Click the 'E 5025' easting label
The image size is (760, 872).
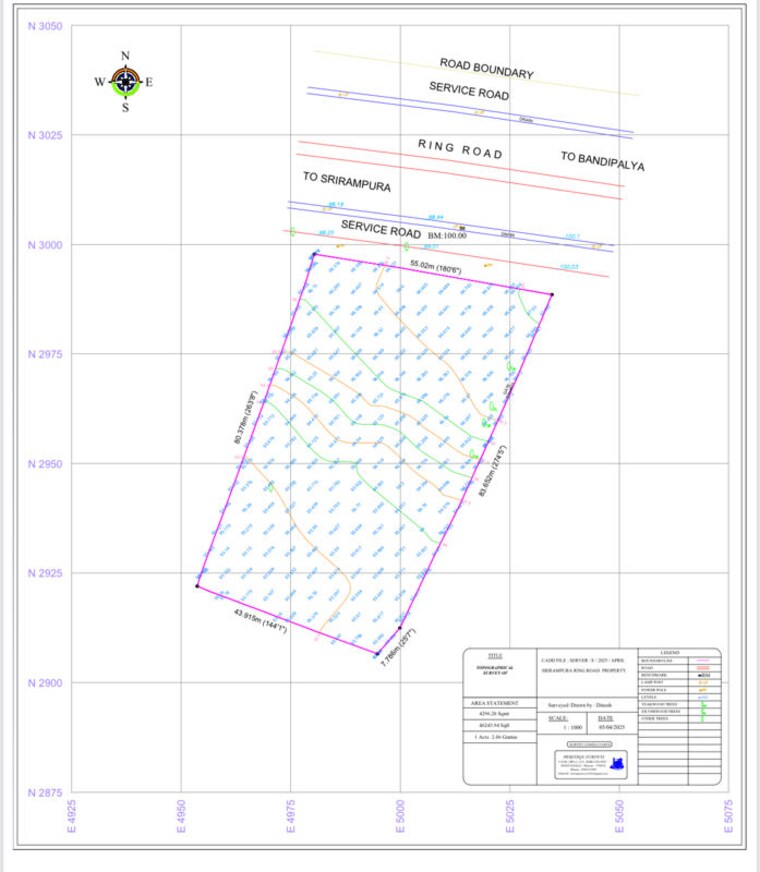(510, 816)
